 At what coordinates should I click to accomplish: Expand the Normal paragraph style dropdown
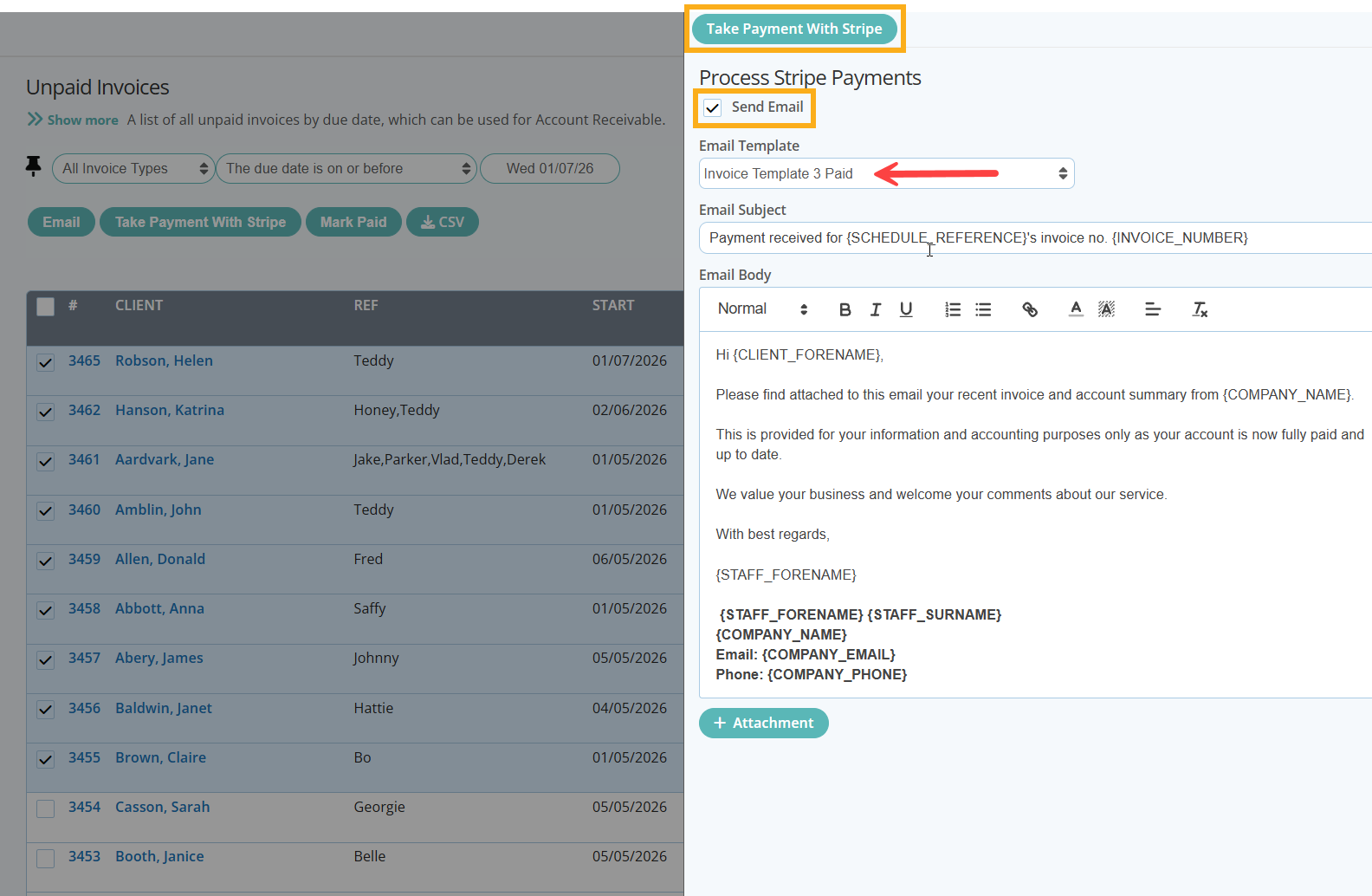click(x=762, y=309)
